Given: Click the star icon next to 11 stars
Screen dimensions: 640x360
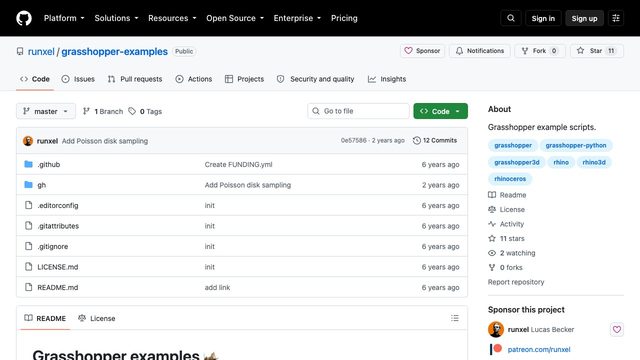Looking at the screenshot, I should [x=492, y=238].
